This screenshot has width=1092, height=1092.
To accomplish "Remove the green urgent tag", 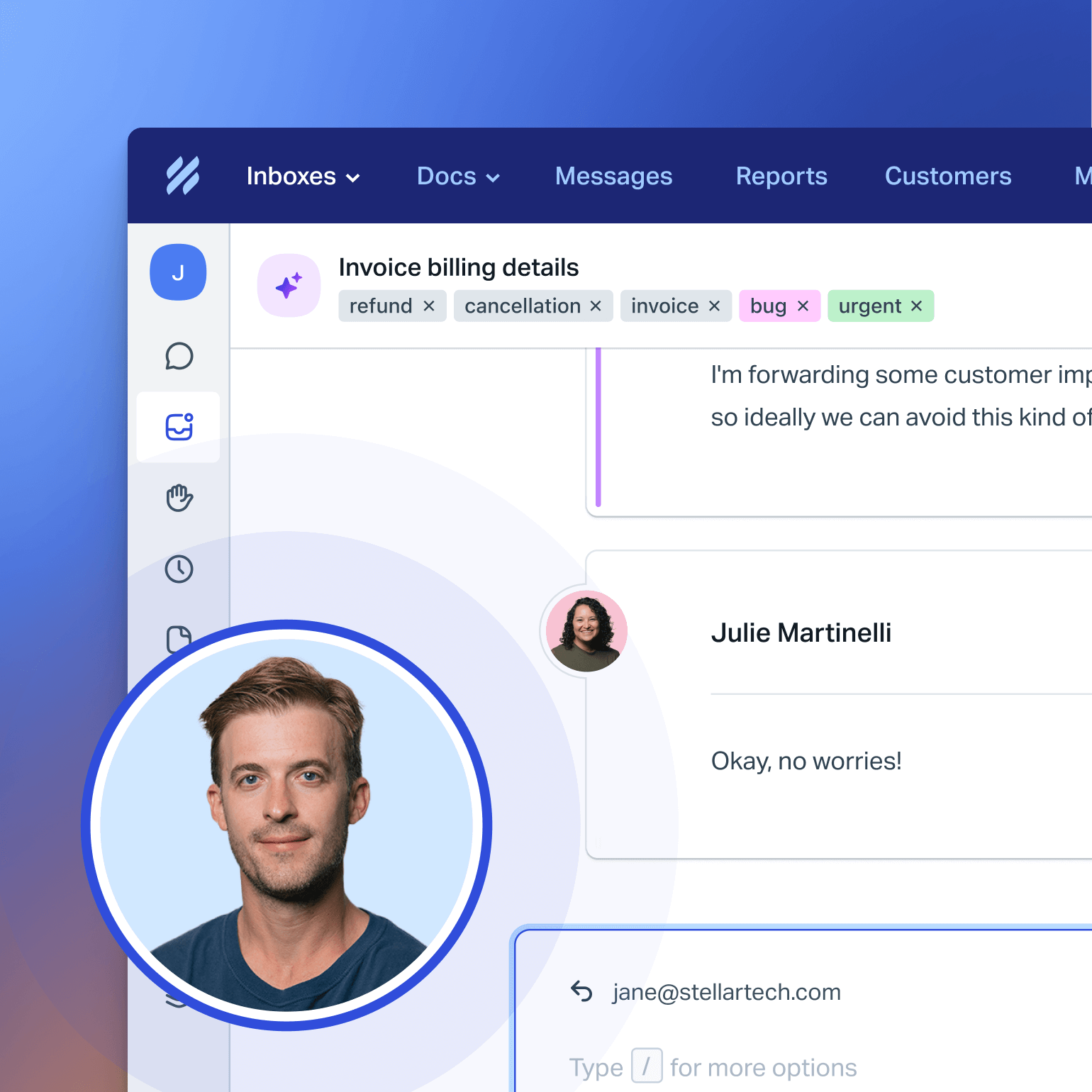I will (x=916, y=306).
